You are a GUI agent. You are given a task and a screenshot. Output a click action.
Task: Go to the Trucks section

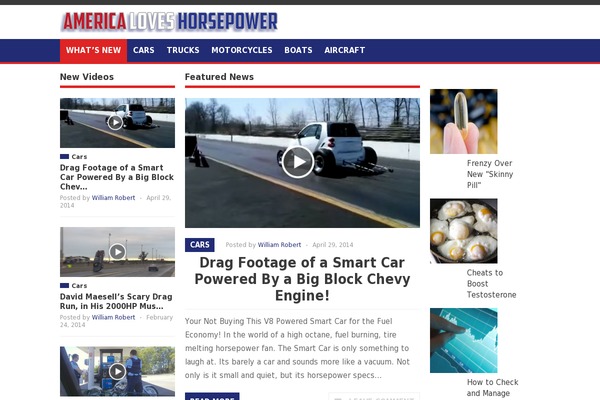click(x=183, y=50)
